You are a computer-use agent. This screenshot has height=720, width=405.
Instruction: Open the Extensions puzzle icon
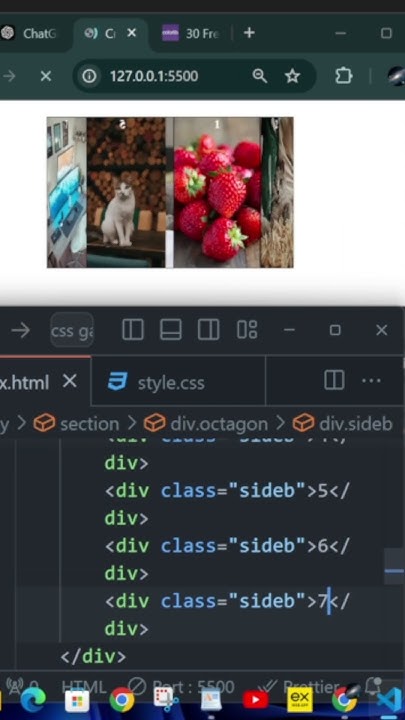tap(343, 76)
